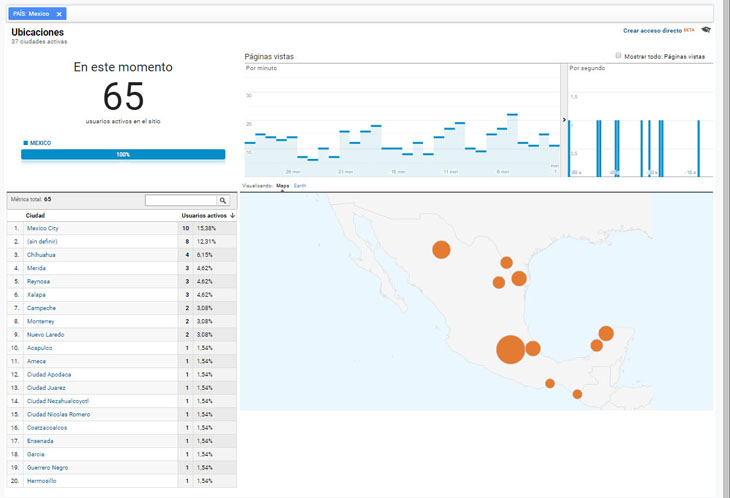Open Coatzacoalcos city link
The height and width of the screenshot is (498, 730).
(x=47, y=428)
